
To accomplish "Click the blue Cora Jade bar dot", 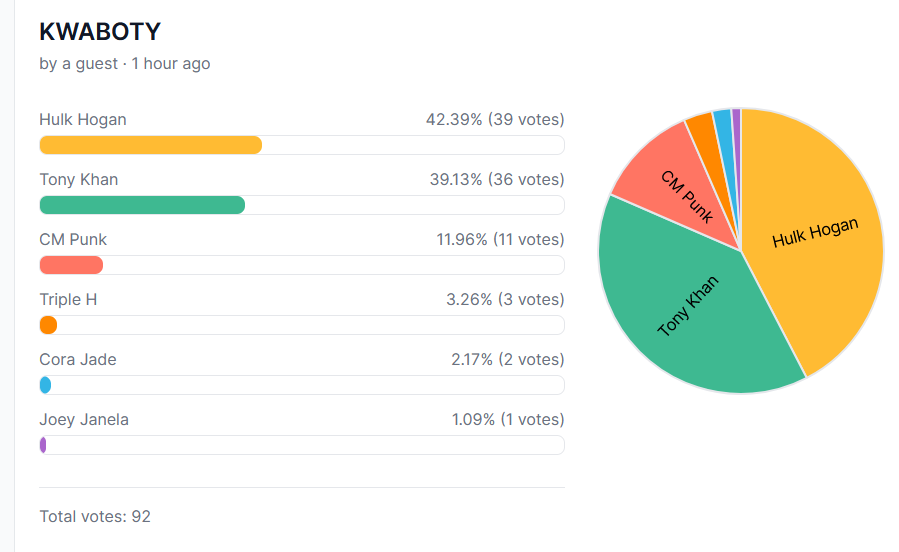I will [x=45, y=385].
